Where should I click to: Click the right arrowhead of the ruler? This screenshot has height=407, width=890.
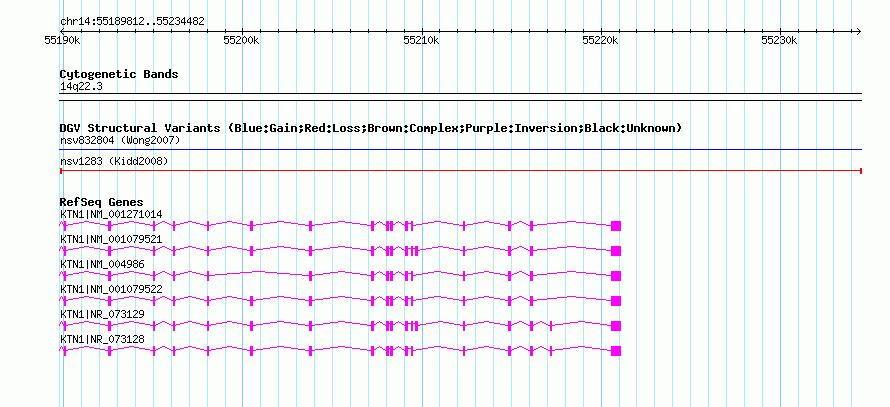pyautogui.click(x=859, y=32)
